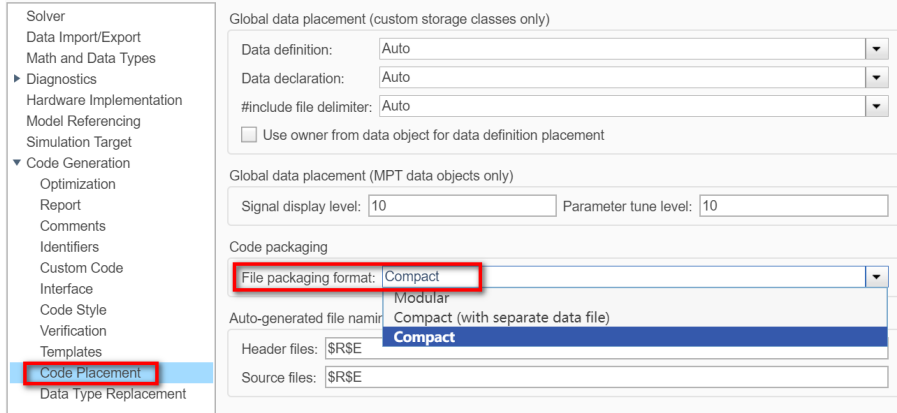Select Hardware Implementation in sidebar
The height and width of the screenshot is (413, 897).
pos(104,100)
